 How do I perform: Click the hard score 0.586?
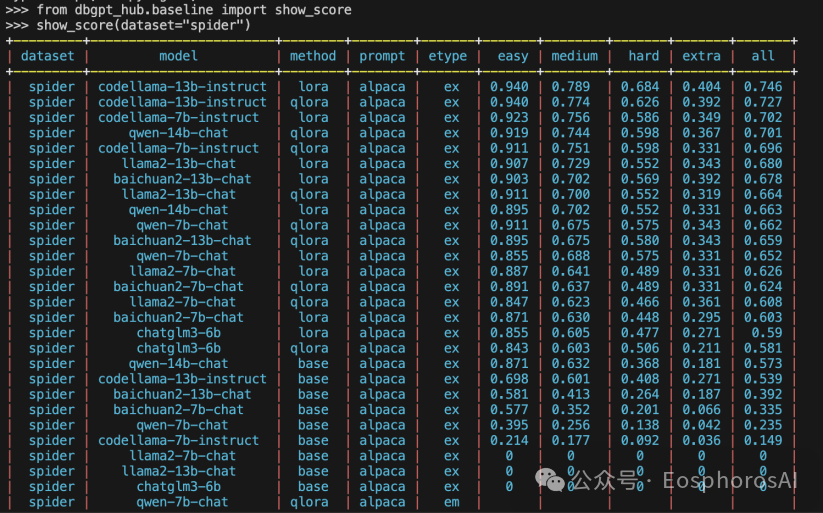pos(640,117)
